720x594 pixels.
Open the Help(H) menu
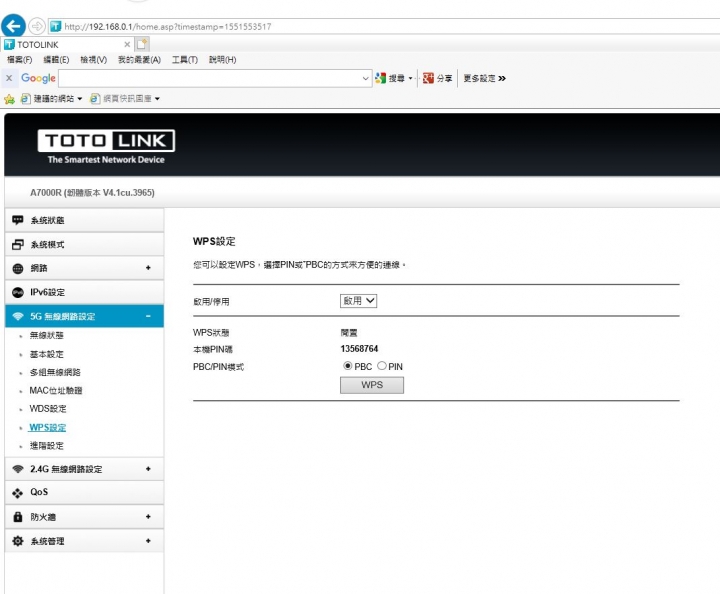click(x=222, y=60)
